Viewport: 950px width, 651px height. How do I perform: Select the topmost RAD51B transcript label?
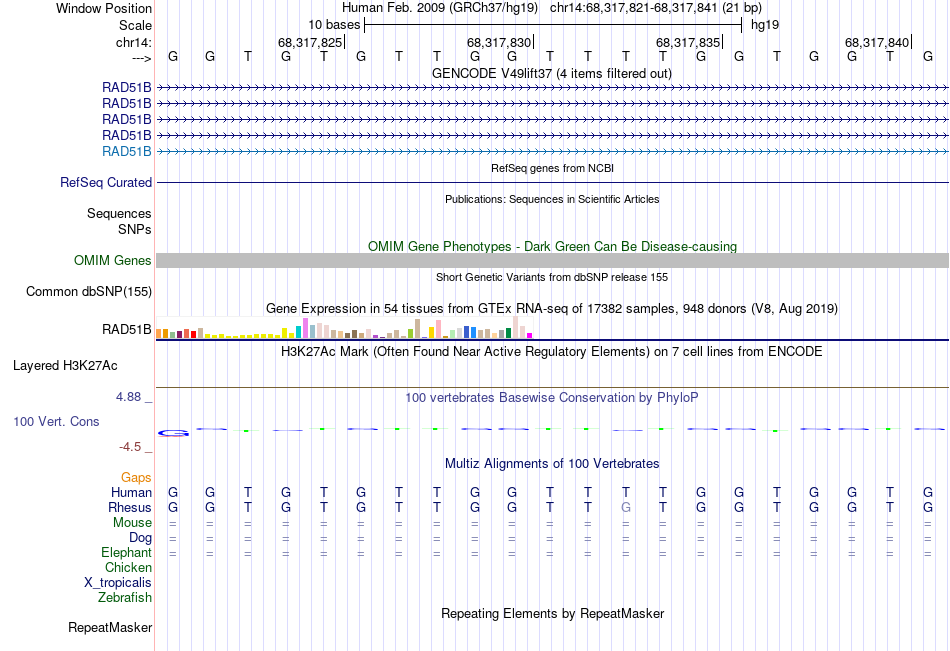click(127, 88)
